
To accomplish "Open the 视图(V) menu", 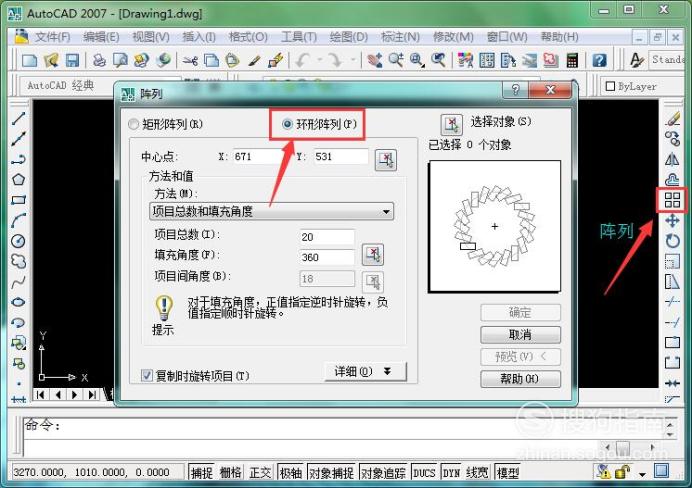I will click(x=150, y=37).
